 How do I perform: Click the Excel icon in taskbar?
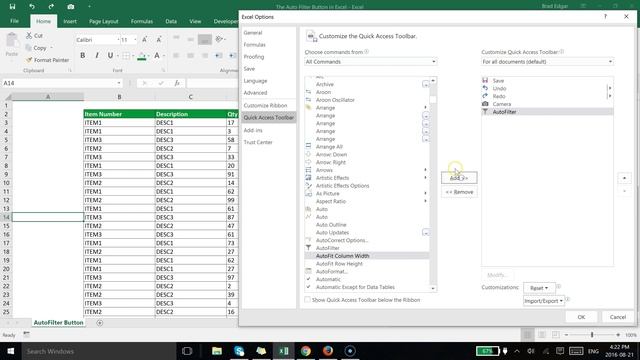pyautogui.click(x=284, y=351)
